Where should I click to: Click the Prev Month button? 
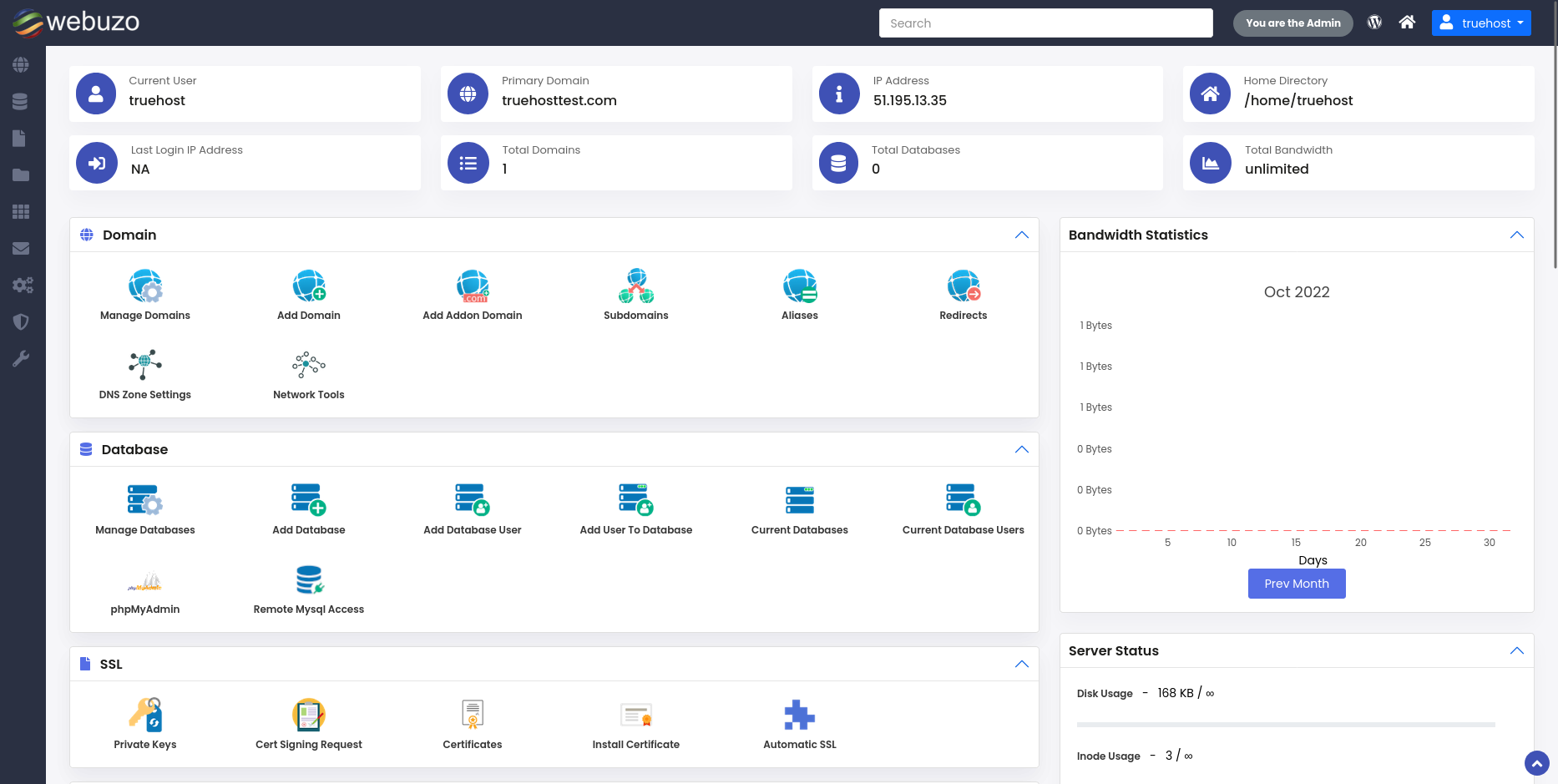click(1296, 583)
